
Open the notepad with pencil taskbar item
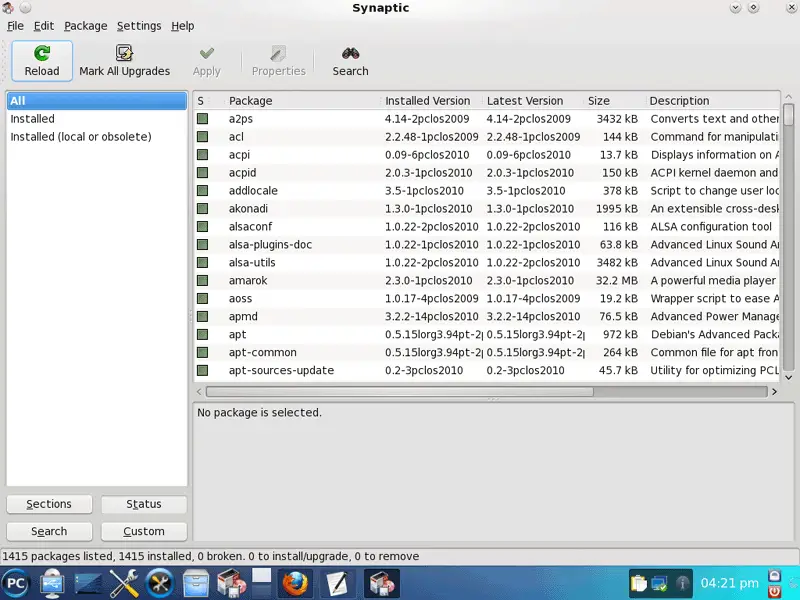337,583
